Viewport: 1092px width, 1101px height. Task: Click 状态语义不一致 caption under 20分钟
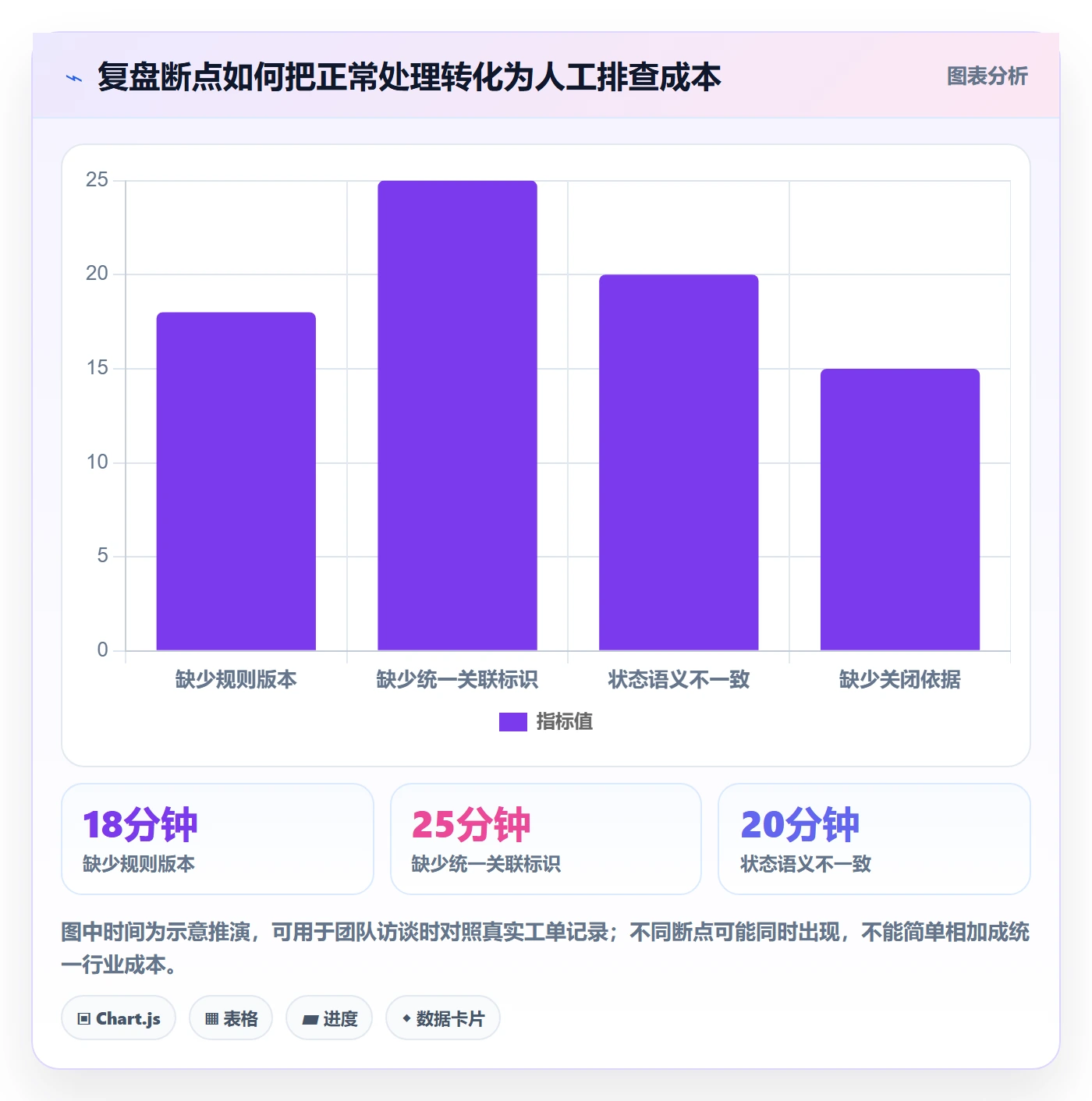[806, 864]
